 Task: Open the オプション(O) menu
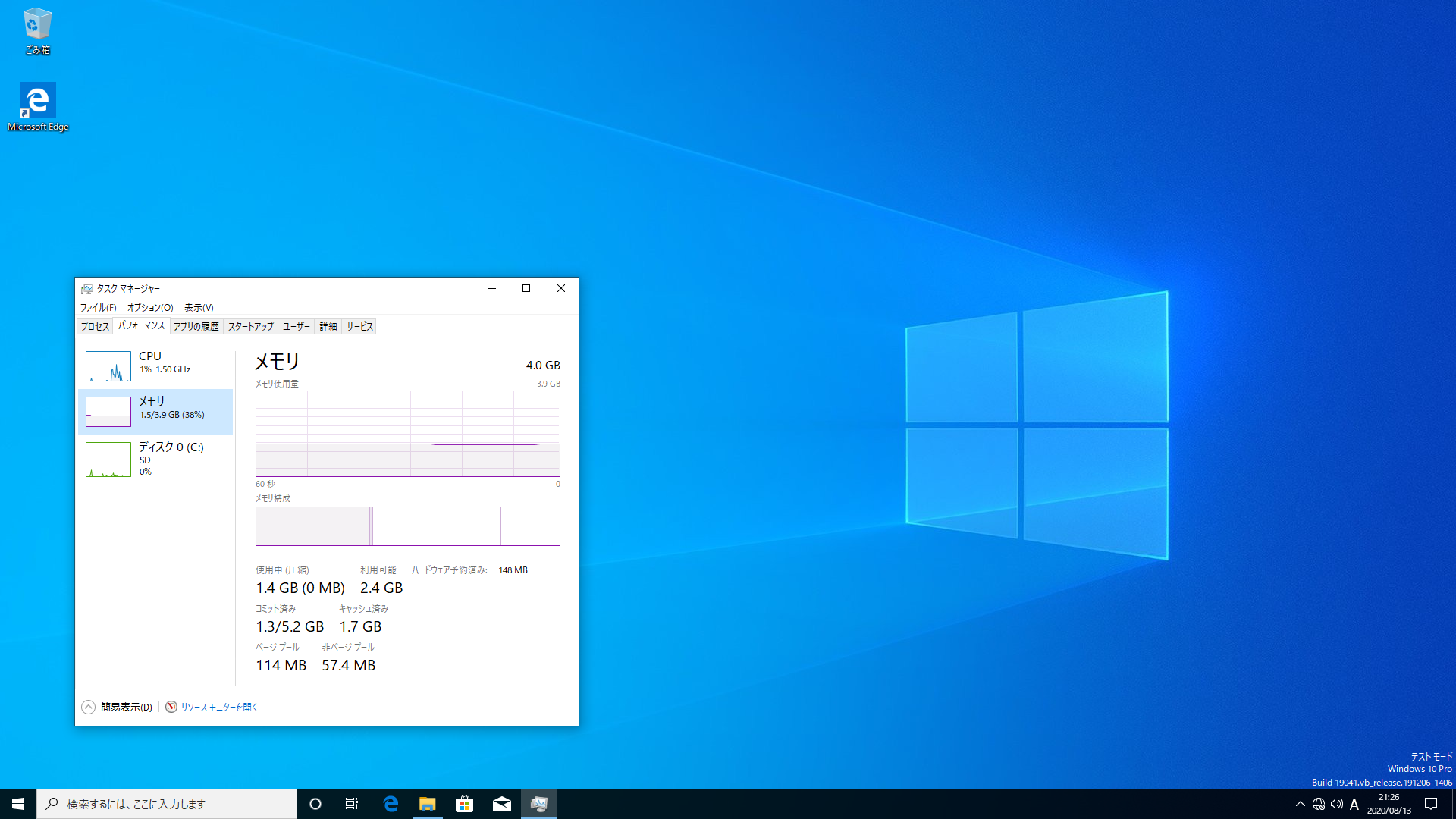[150, 308]
